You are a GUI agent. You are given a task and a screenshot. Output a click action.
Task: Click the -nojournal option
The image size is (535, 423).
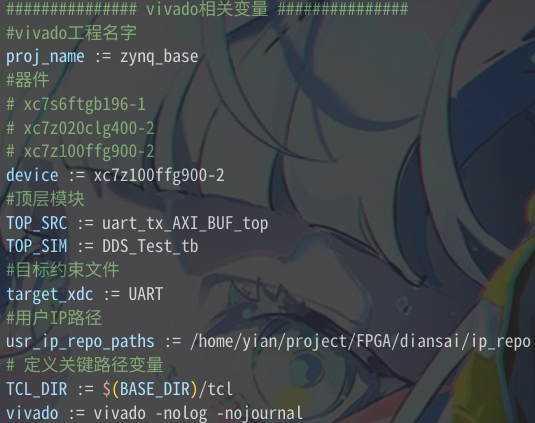pyautogui.click(x=259, y=413)
